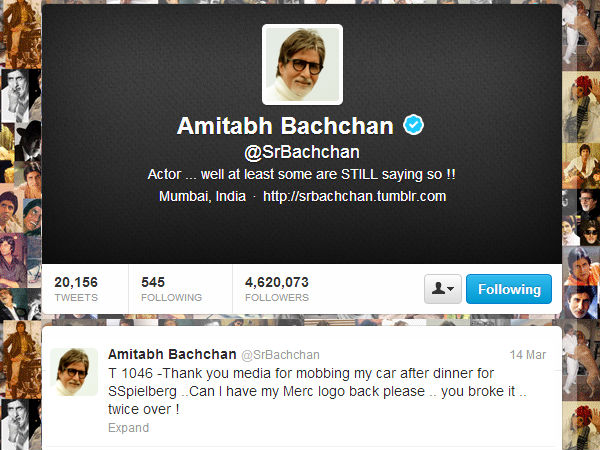Expand the T 1046 tweet
600x450 pixels.
(x=128, y=427)
